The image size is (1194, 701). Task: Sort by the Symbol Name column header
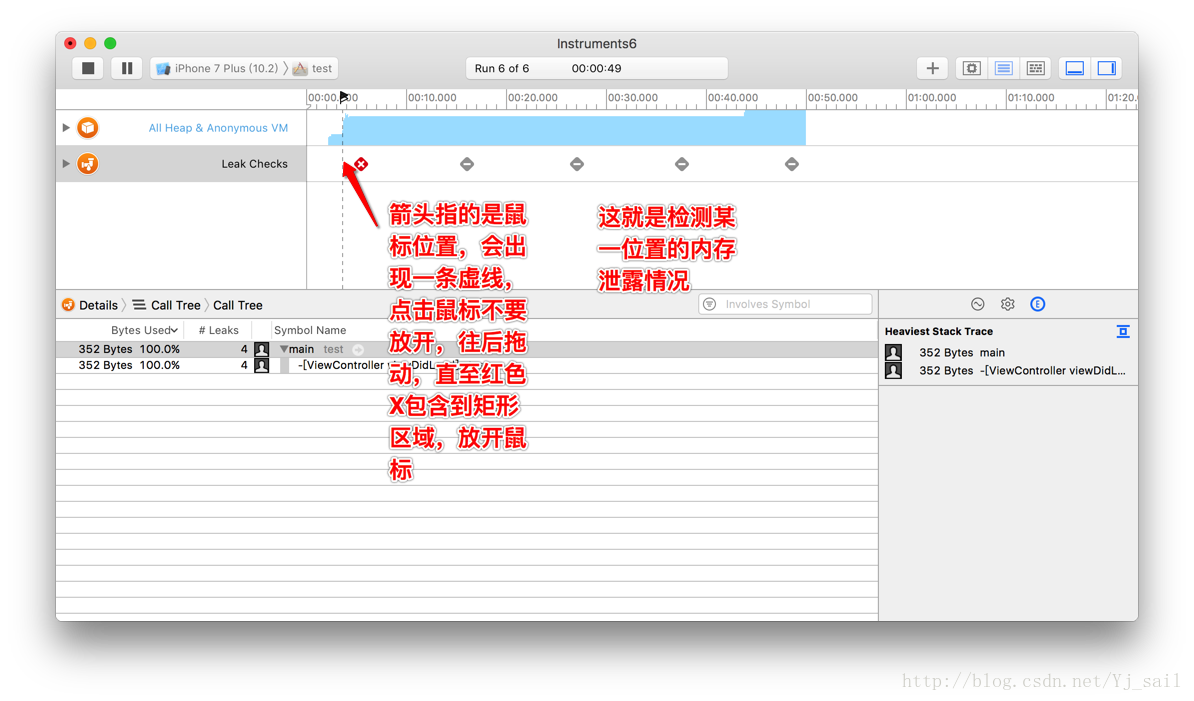(x=310, y=330)
